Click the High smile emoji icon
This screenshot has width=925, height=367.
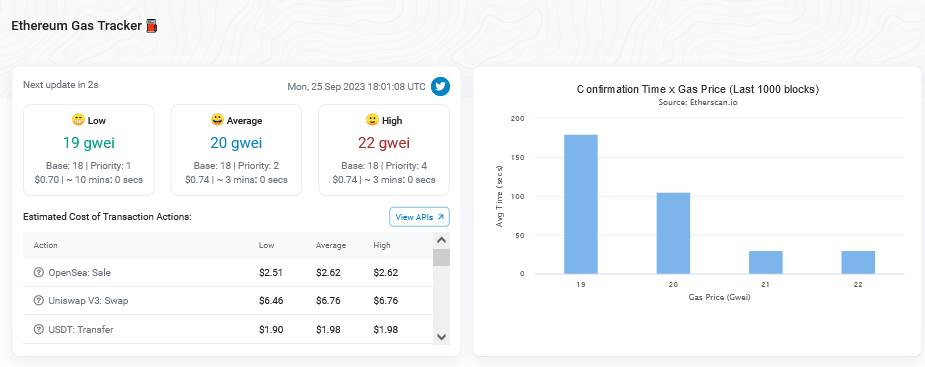(x=372, y=120)
